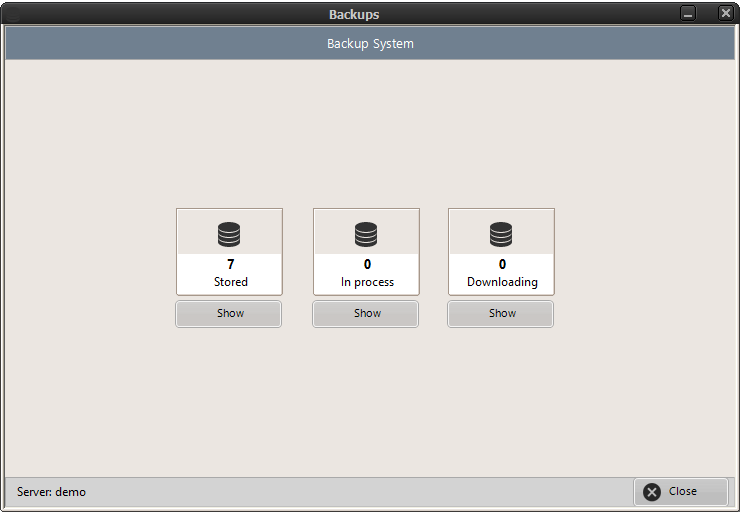Viewport: 740px width, 512px height.
Task: Select the Downloading label
Action: [x=502, y=282]
